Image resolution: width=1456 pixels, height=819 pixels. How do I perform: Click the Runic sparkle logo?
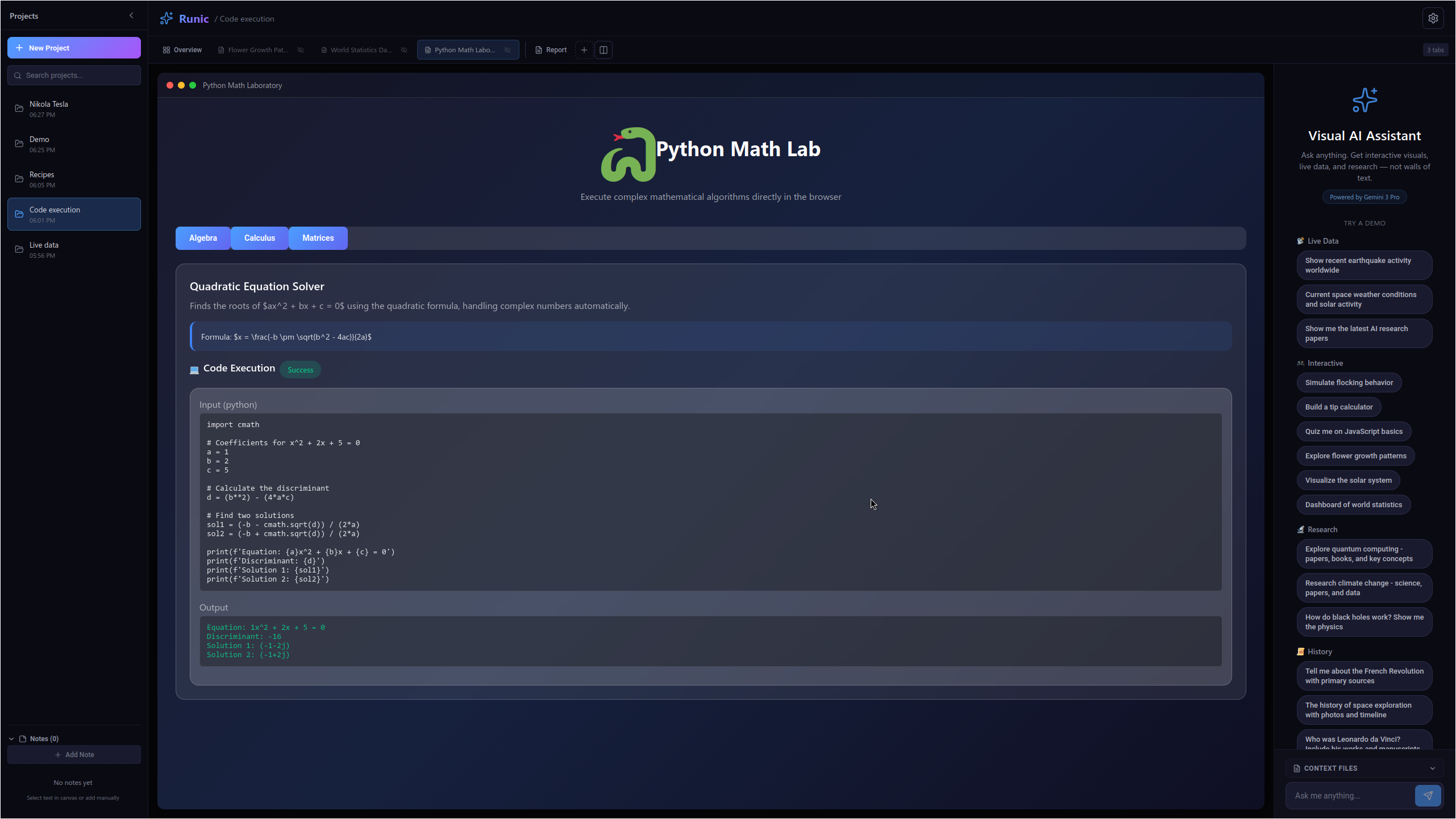(167, 18)
